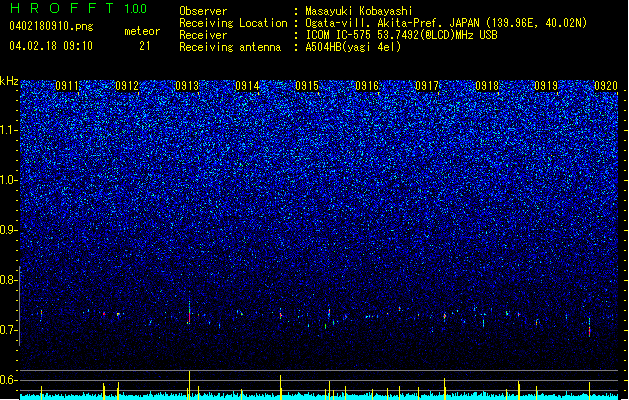Image resolution: width=629 pixels, height=400 pixels.
Task: Click the red meteor echo just before 0920
Action: coord(589,329)
